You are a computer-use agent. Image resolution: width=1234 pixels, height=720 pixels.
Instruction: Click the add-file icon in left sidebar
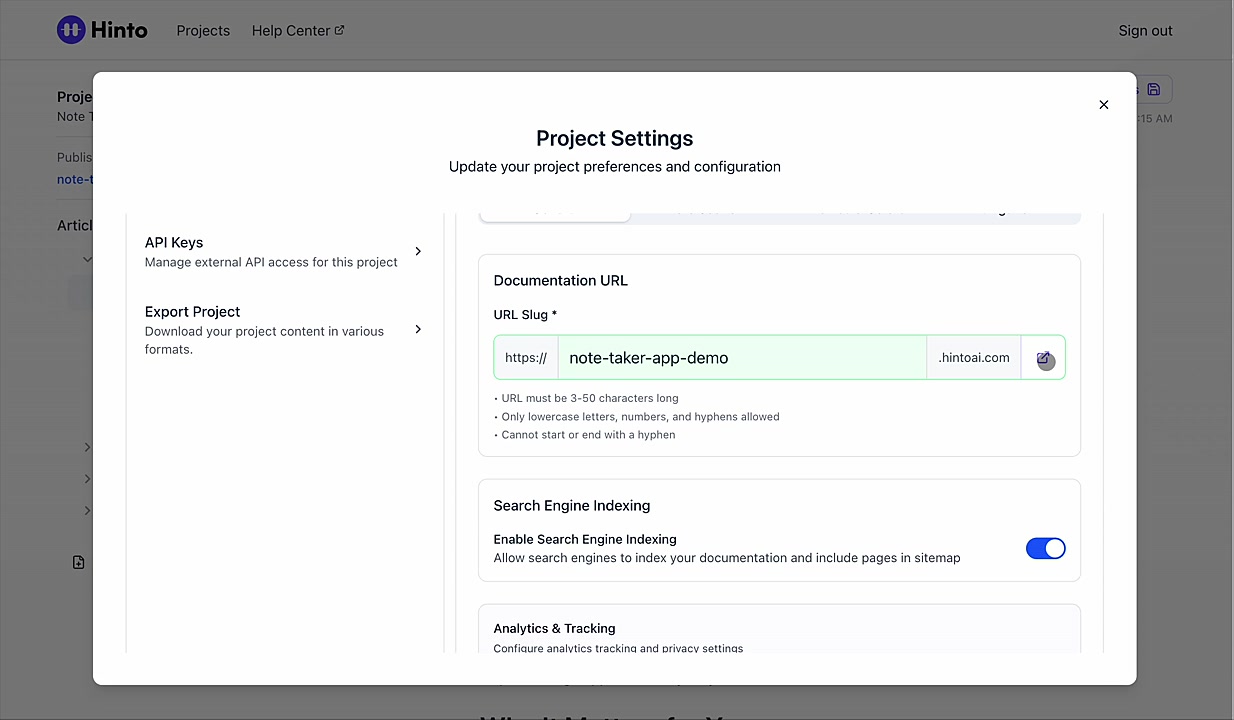79,562
